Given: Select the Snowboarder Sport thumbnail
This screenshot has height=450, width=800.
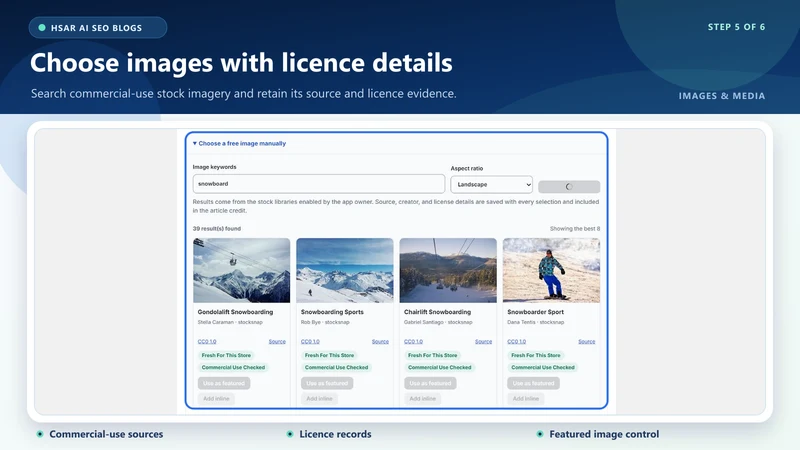Looking at the screenshot, I should point(552,270).
